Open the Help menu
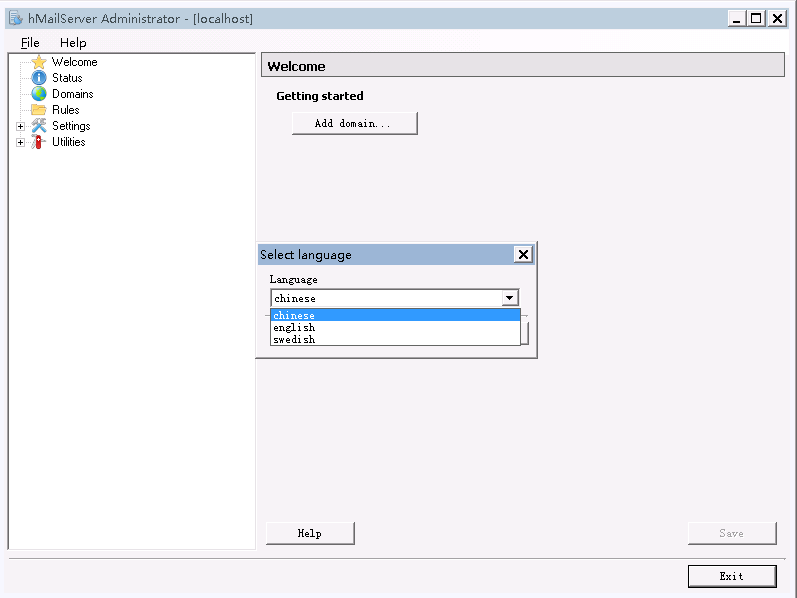 [x=73, y=43]
